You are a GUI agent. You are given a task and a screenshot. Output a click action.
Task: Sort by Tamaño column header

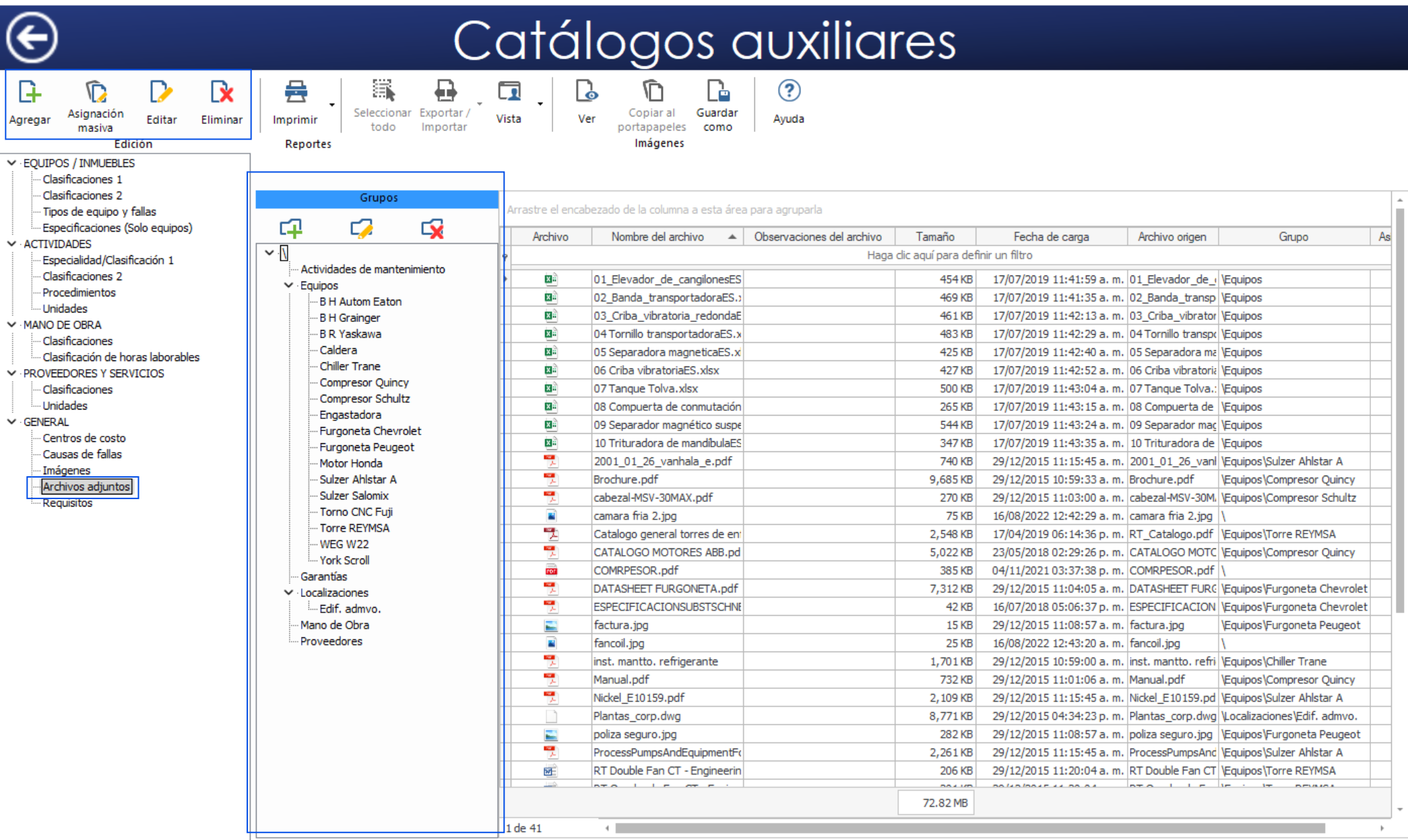pyautogui.click(x=935, y=237)
